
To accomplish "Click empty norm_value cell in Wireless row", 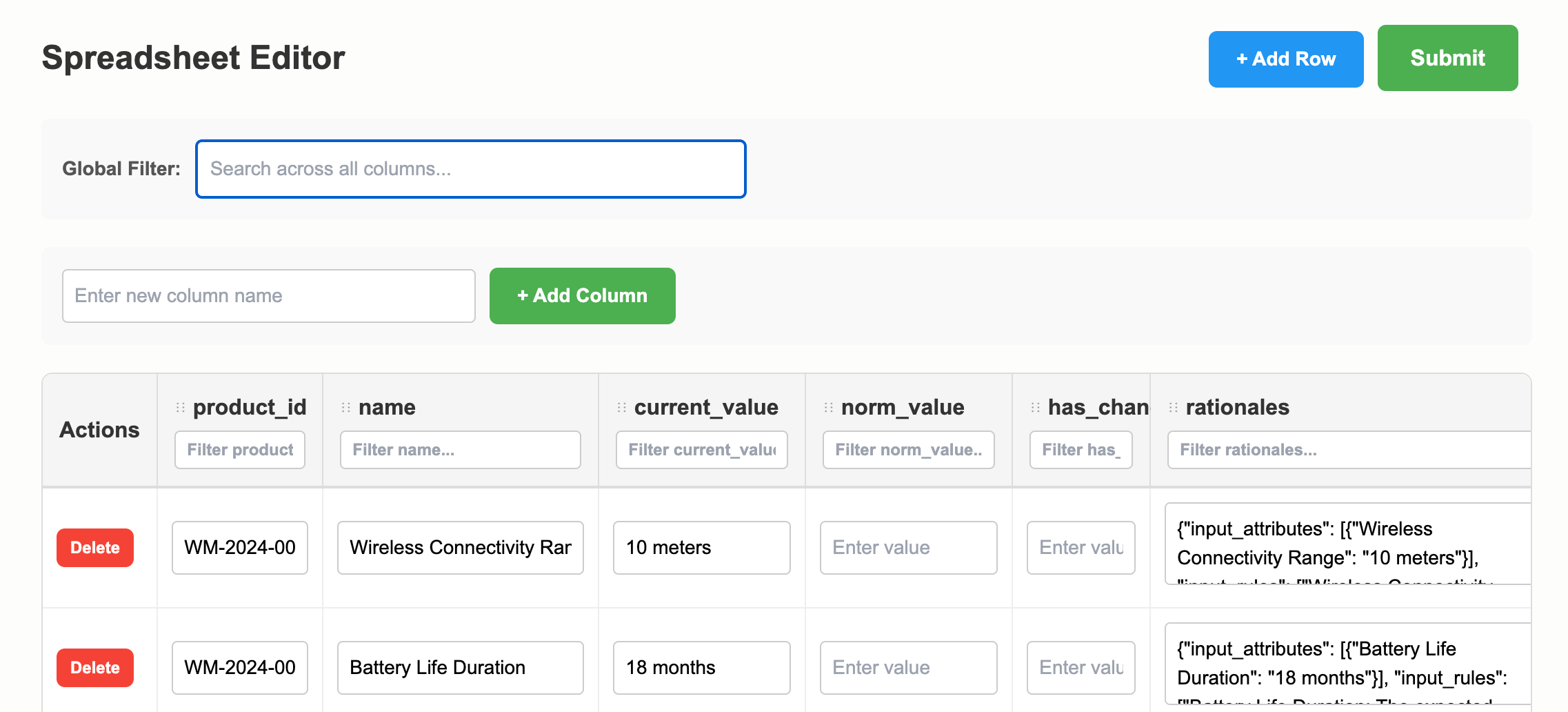I will click(909, 548).
